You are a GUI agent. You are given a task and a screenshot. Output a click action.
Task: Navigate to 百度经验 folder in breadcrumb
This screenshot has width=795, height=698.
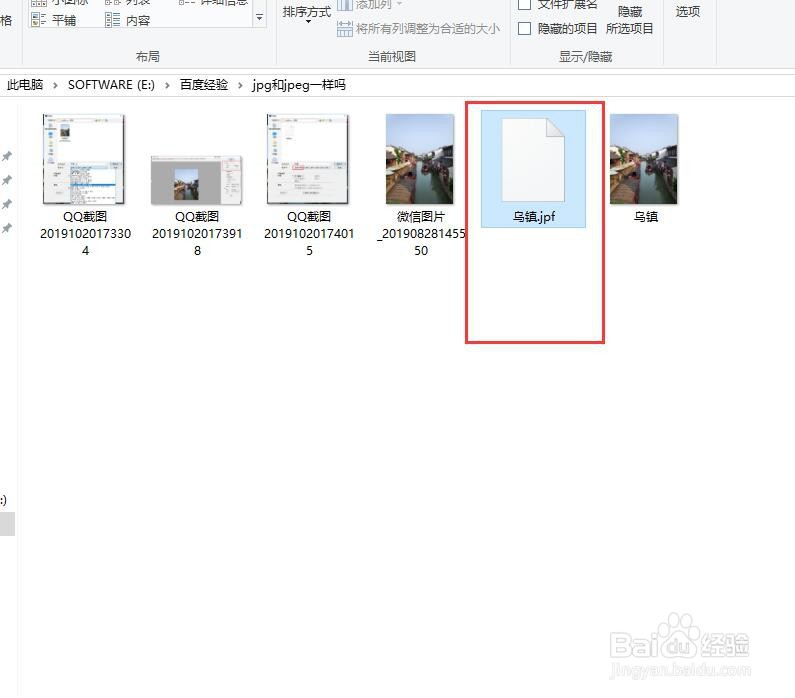click(x=204, y=85)
